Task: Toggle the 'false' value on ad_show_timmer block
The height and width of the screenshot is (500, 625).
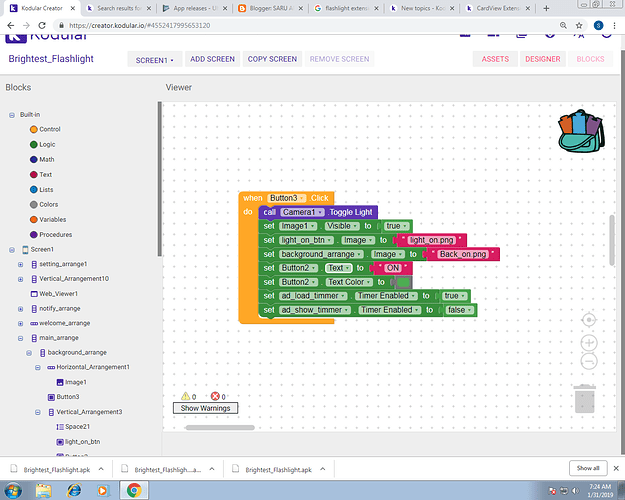Action: (x=459, y=310)
